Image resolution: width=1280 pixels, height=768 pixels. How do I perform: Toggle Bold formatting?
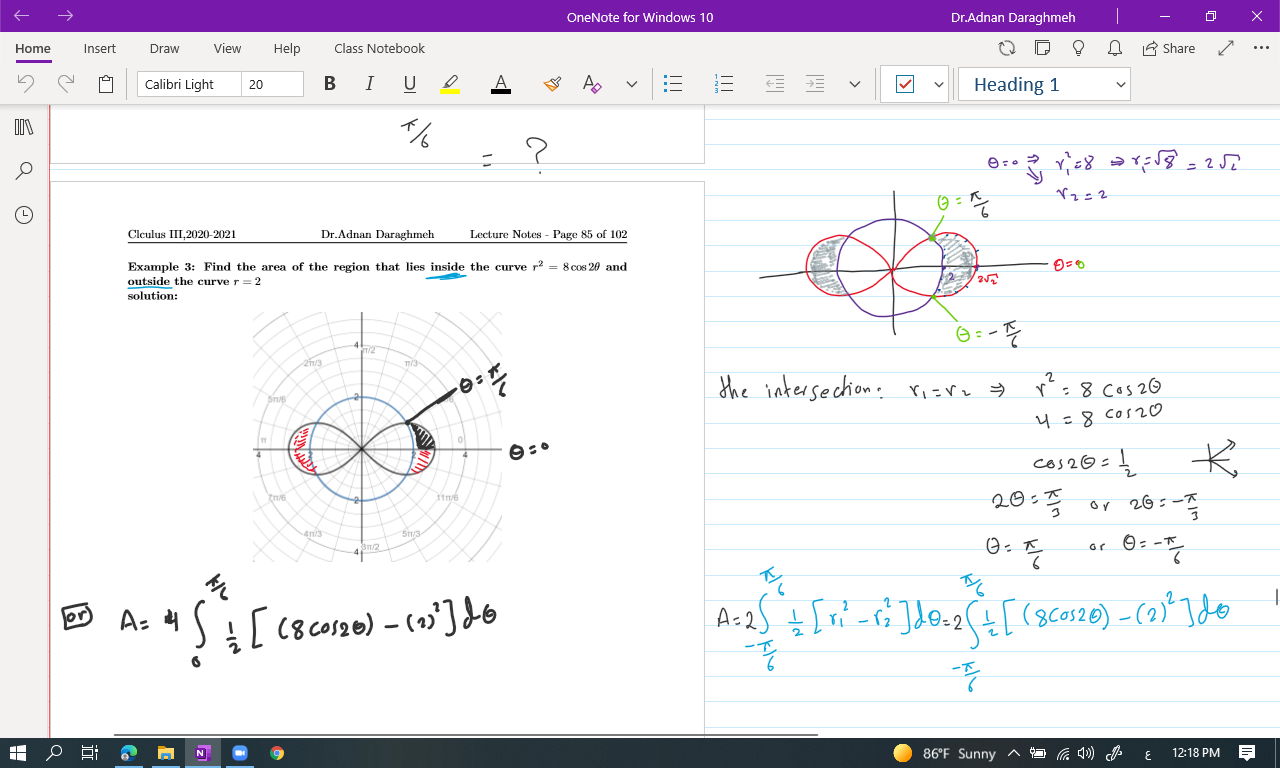[330, 84]
